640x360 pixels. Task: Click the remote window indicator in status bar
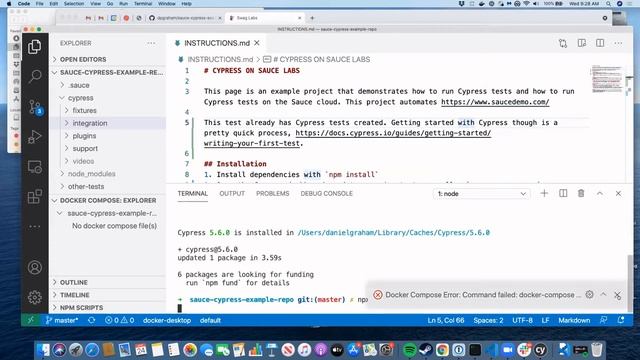tap(31, 320)
